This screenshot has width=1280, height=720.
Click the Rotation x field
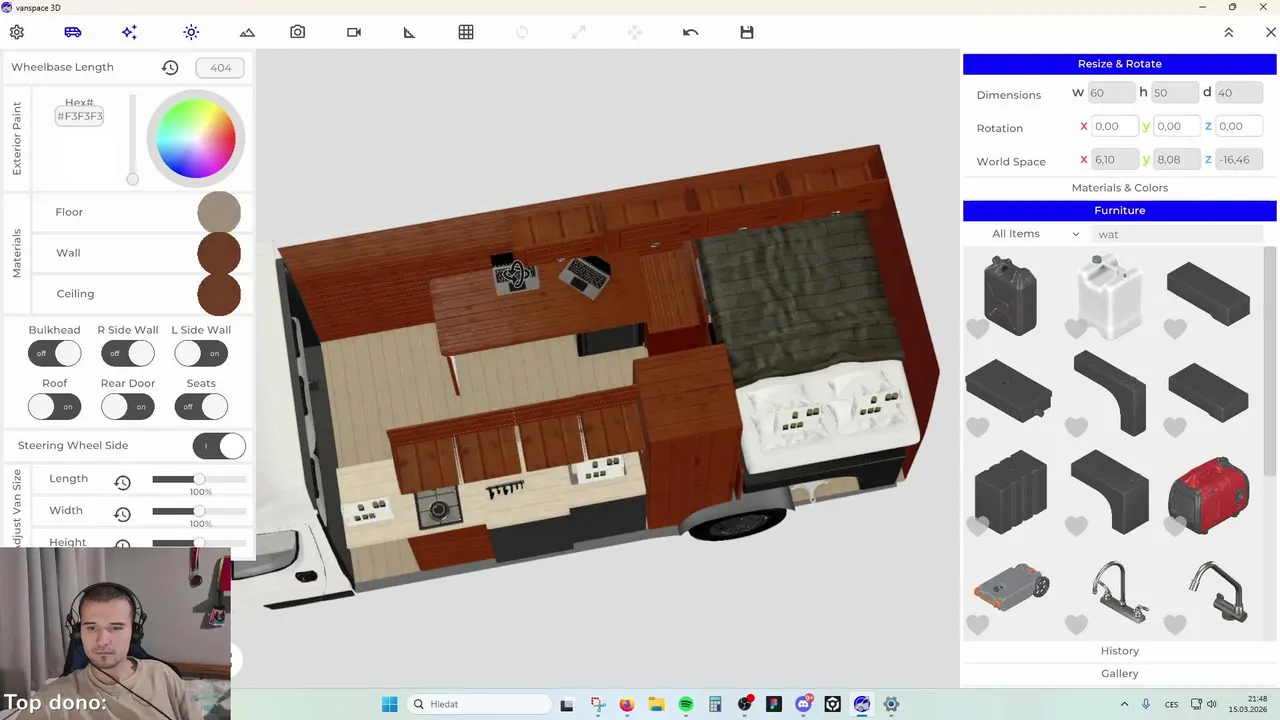click(1114, 126)
